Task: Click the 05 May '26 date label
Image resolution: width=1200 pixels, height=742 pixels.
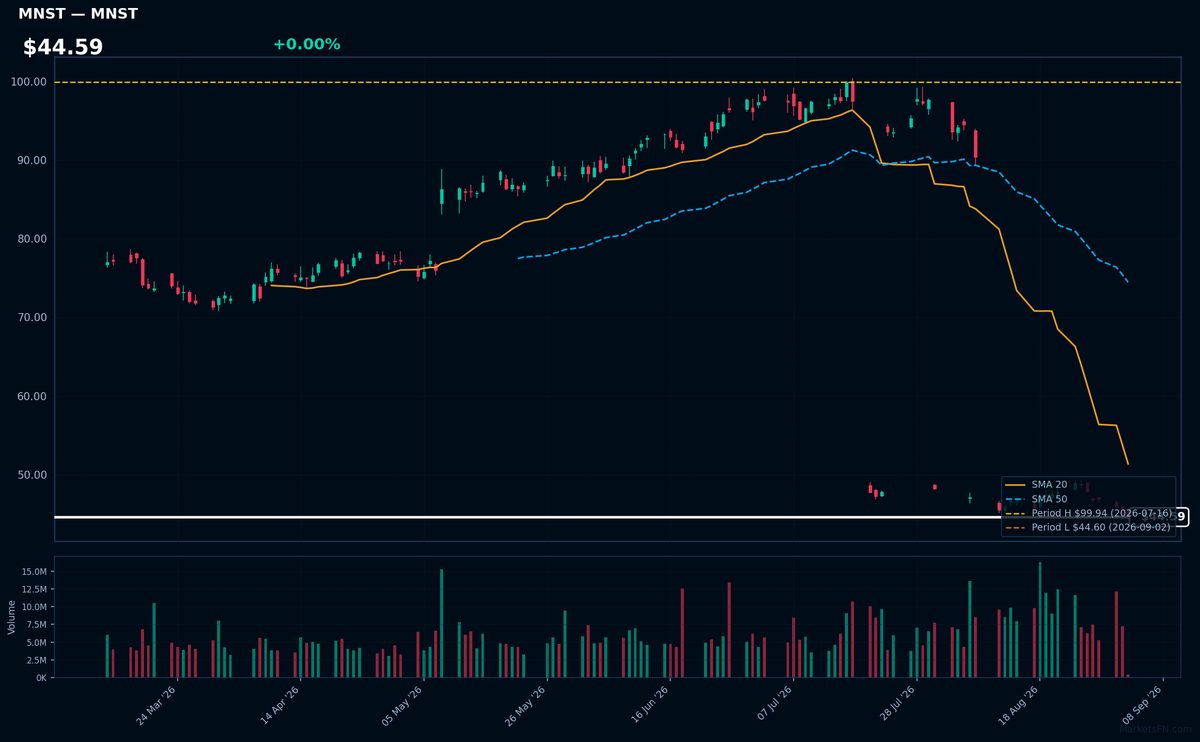Action: click(x=403, y=705)
